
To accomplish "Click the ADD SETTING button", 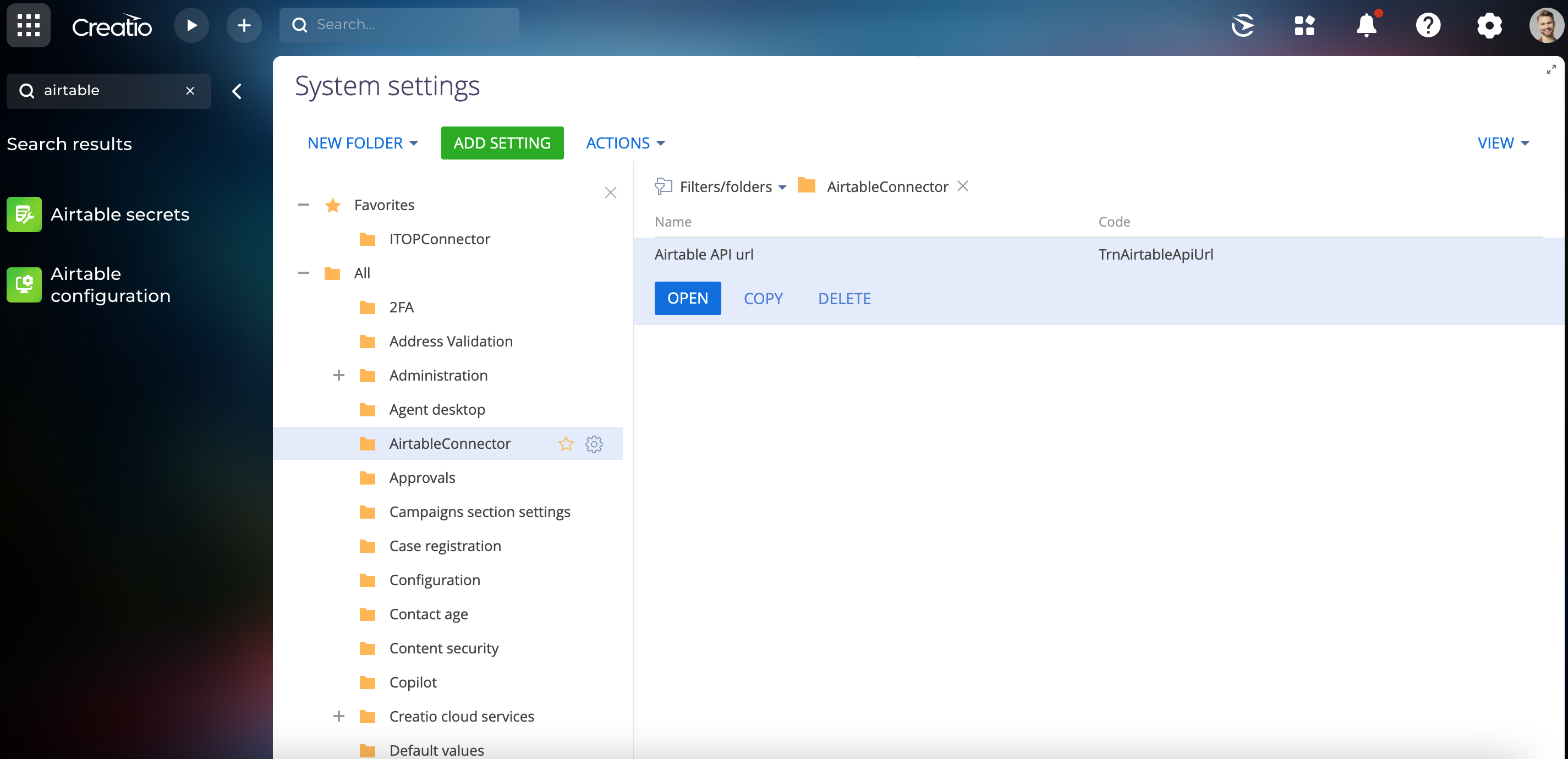I will (502, 143).
